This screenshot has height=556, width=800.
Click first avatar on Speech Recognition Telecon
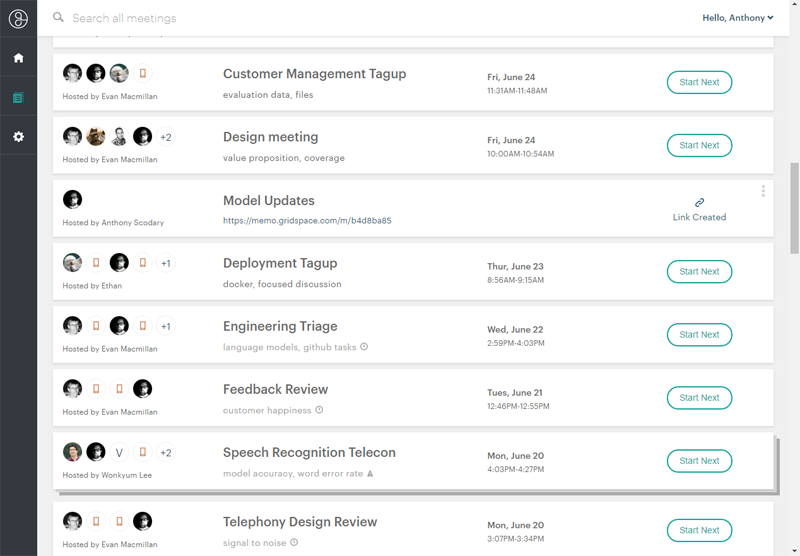pyautogui.click(x=72, y=452)
